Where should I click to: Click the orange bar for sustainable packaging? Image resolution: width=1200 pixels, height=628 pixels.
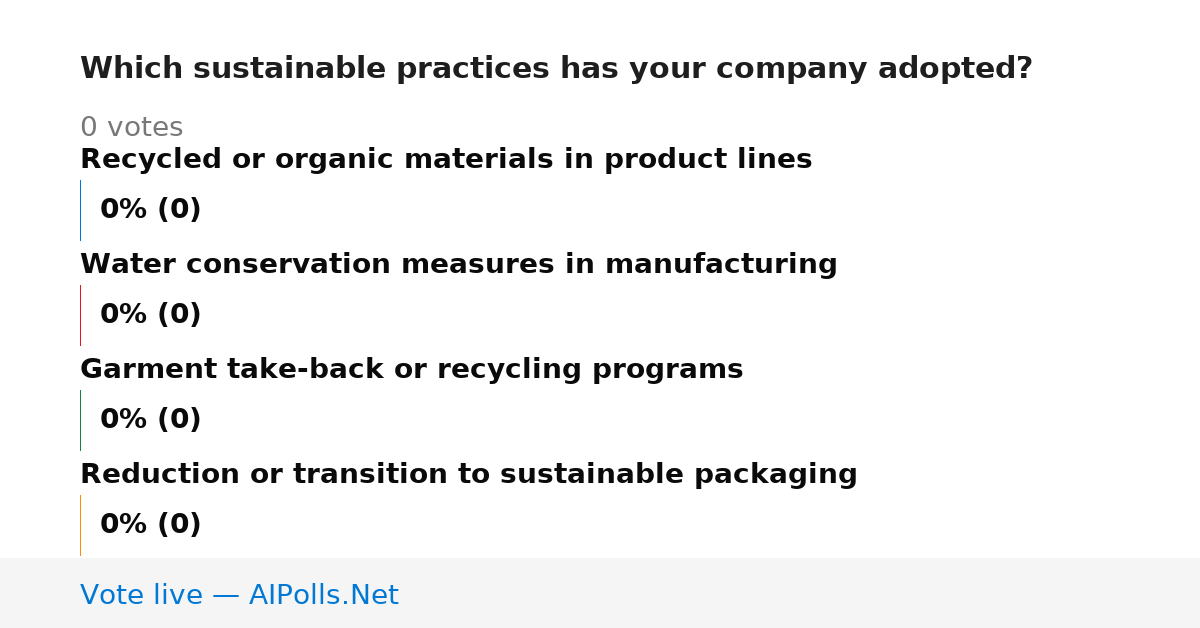pos(80,525)
